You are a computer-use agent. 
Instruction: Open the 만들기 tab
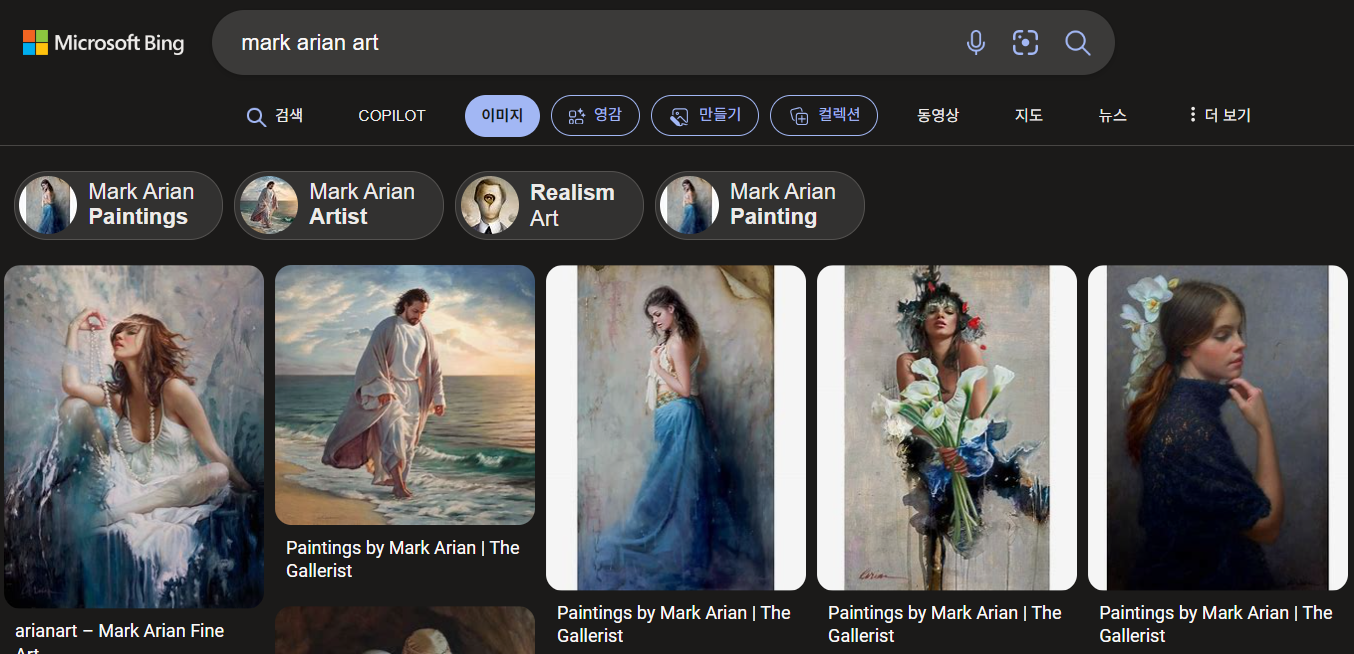pyautogui.click(x=705, y=116)
